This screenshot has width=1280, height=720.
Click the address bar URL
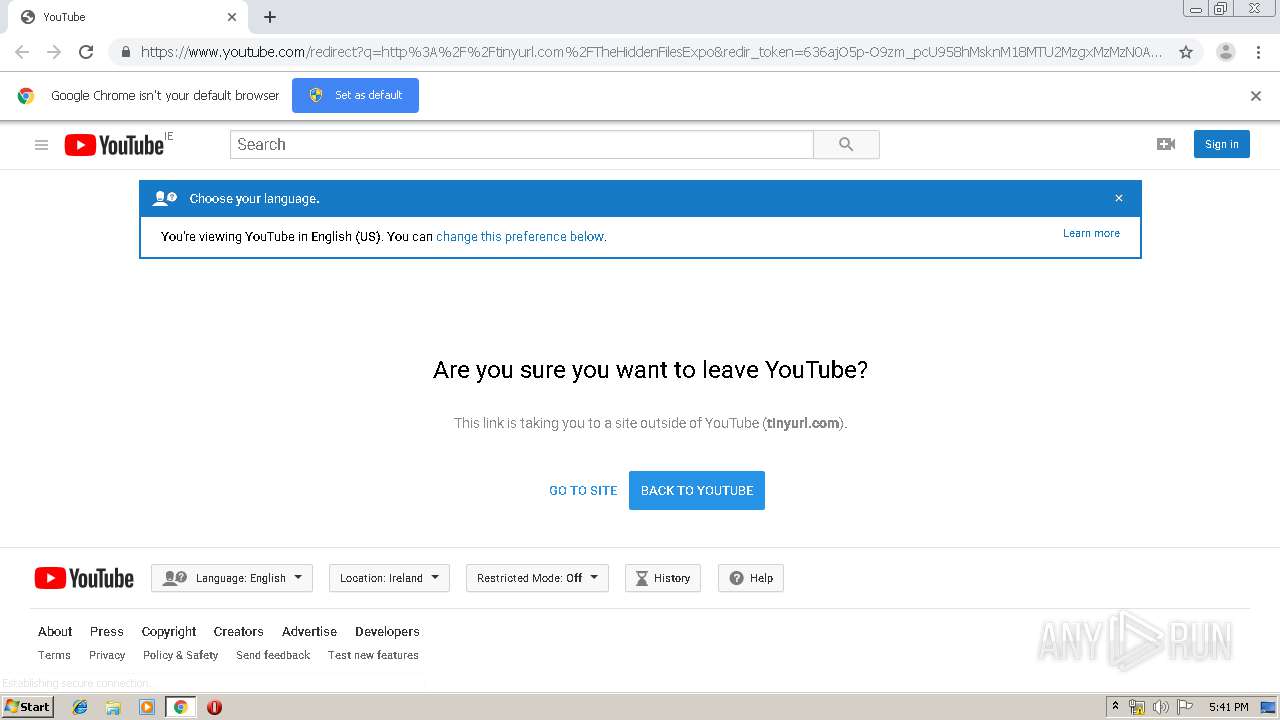point(651,52)
